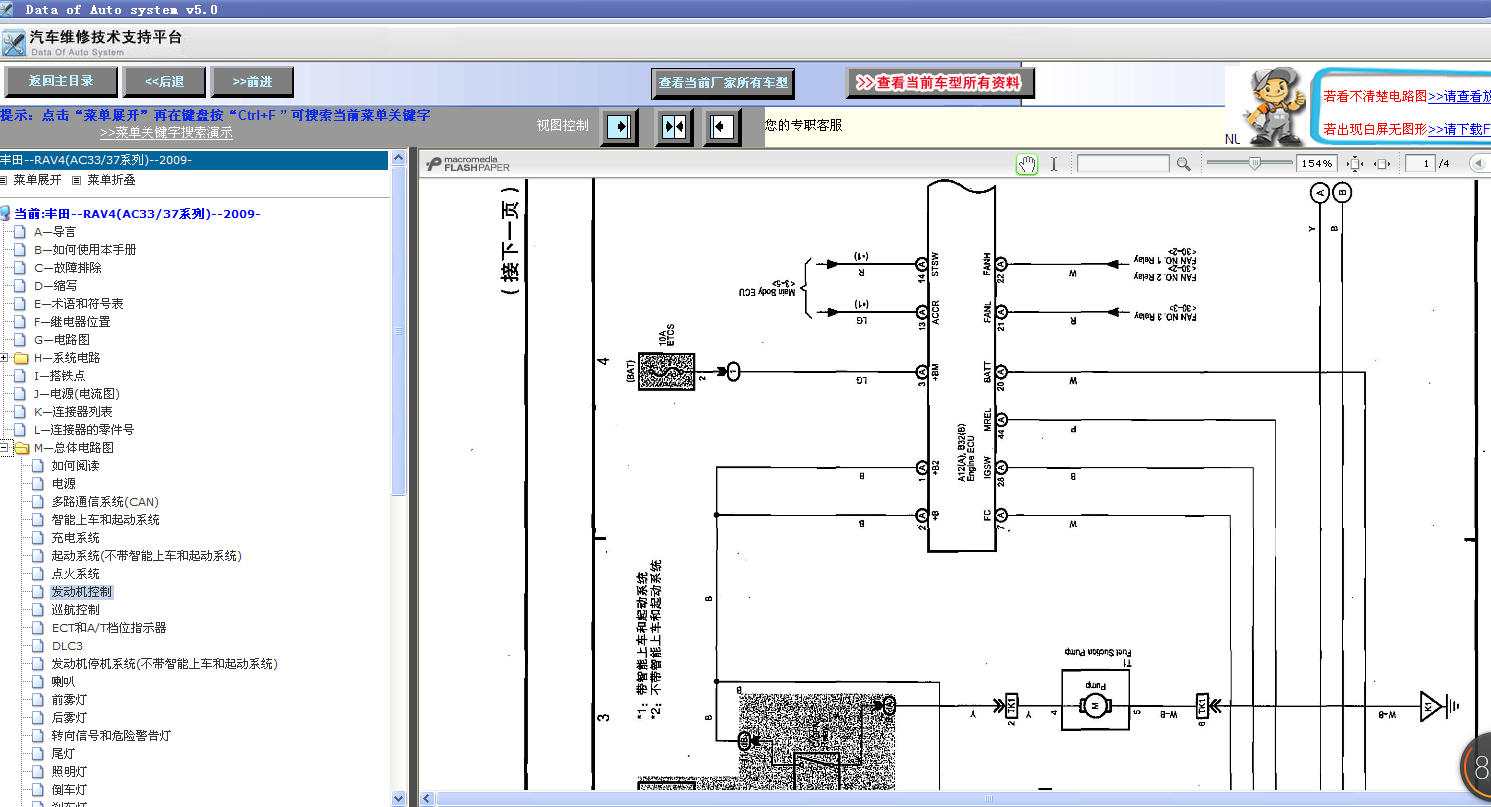Expand the H—系统电路 tree node
This screenshot has width=1491, height=807.
click(5, 358)
